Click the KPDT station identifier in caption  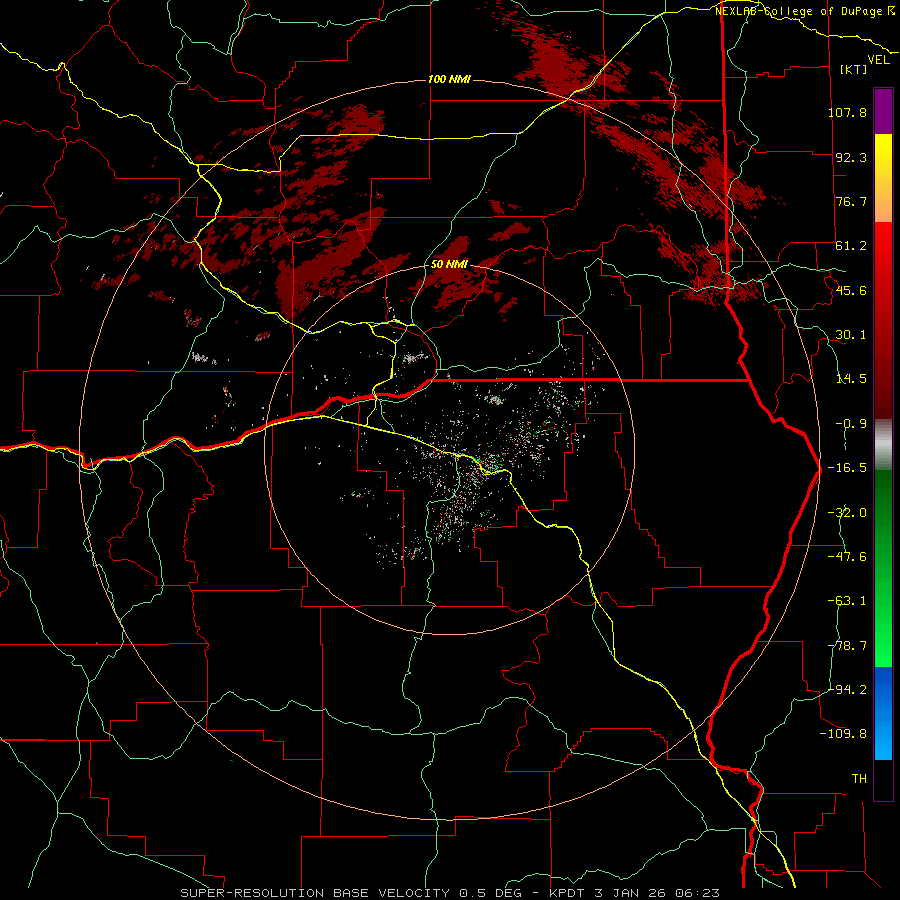pyautogui.click(x=565, y=893)
